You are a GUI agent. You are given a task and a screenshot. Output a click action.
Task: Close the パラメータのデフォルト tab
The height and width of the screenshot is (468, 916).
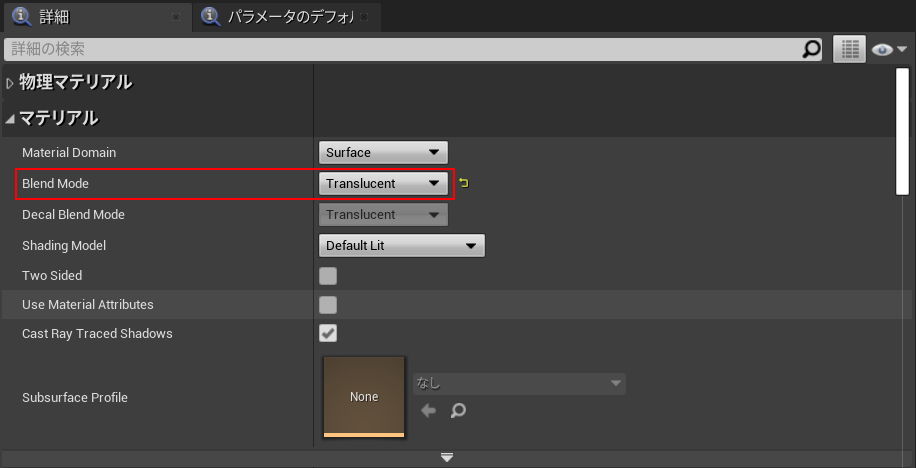coord(364,18)
